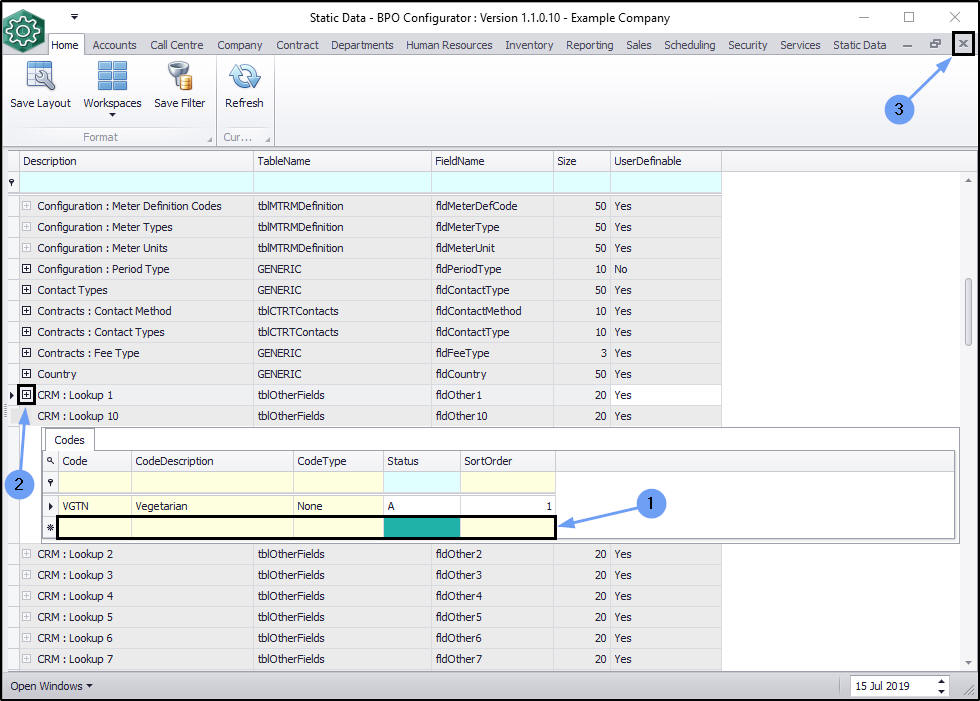Screen dimensions: 980x701
Task: Click the teal Status cell in new row
Action: pos(421,527)
